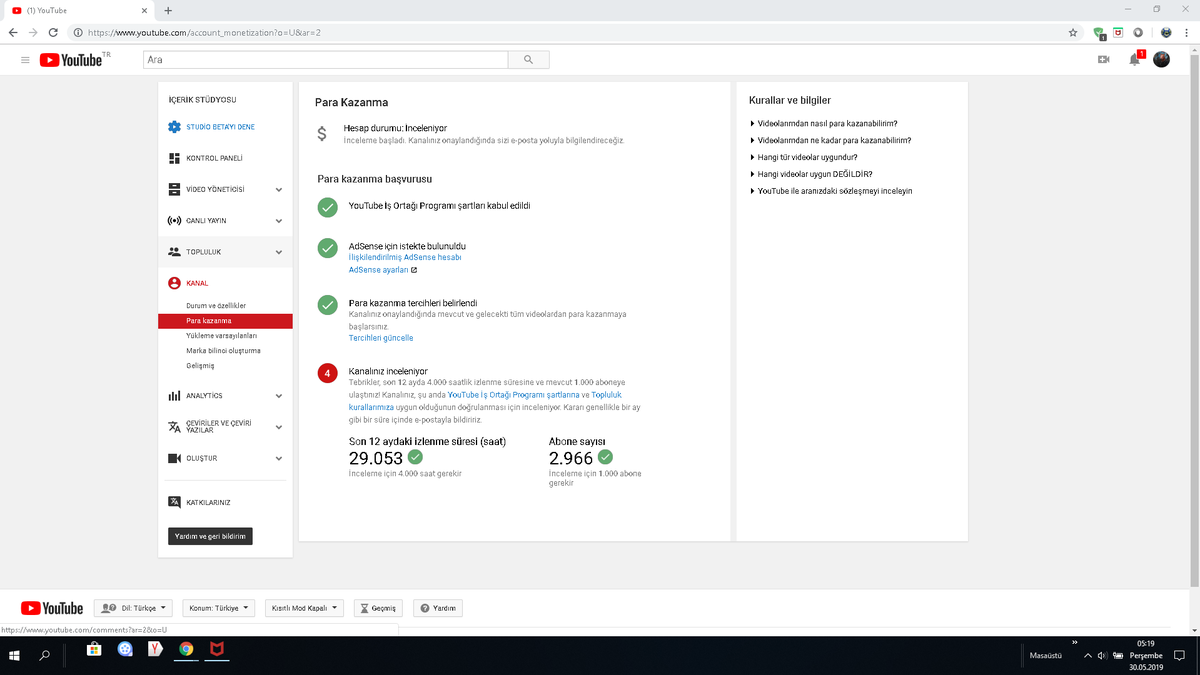Click the Oluştur video camera icon
Viewport: 1200px width, 675px height.
(174, 458)
